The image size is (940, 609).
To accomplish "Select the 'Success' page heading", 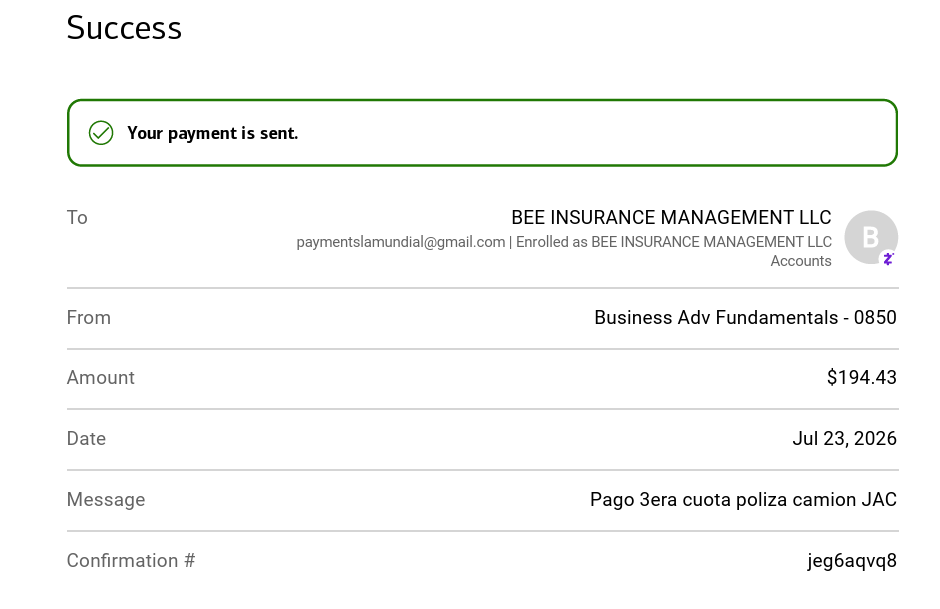I will [x=124, y=28].
